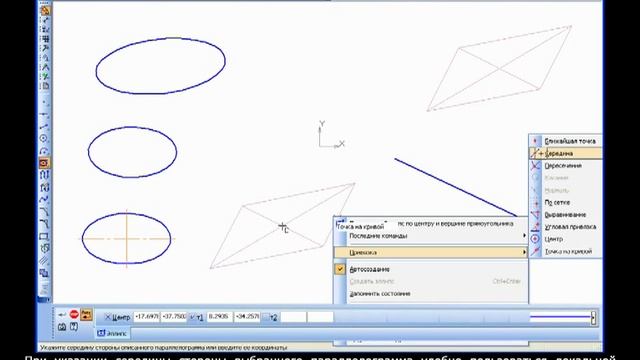
Task: Select the Центр snap option
Action: click(x=565, y=239)
